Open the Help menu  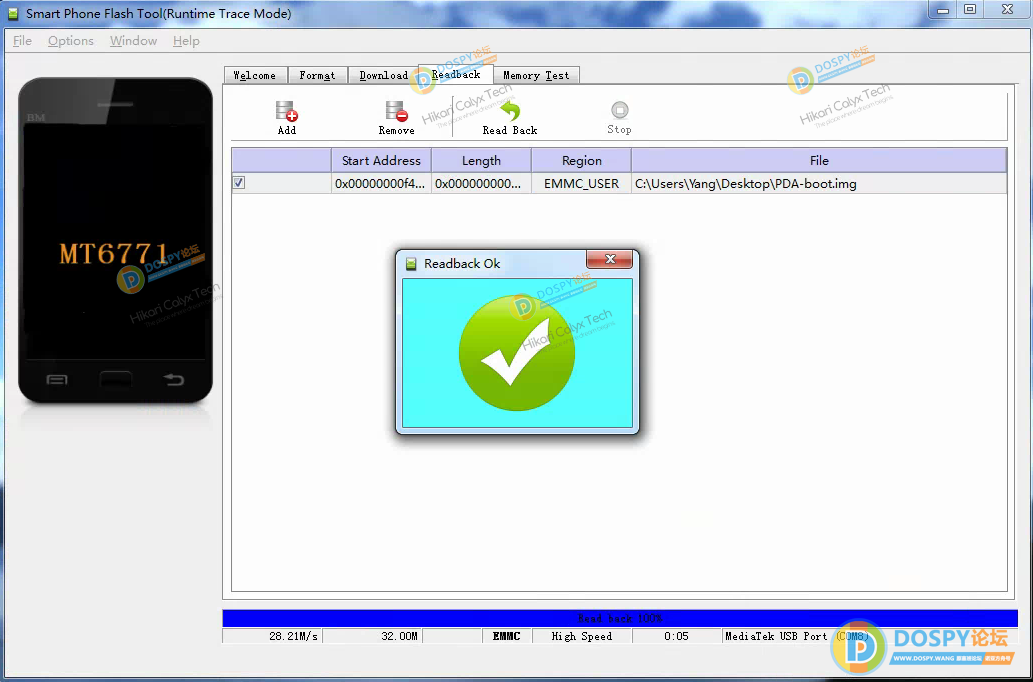tap(186, 41)
